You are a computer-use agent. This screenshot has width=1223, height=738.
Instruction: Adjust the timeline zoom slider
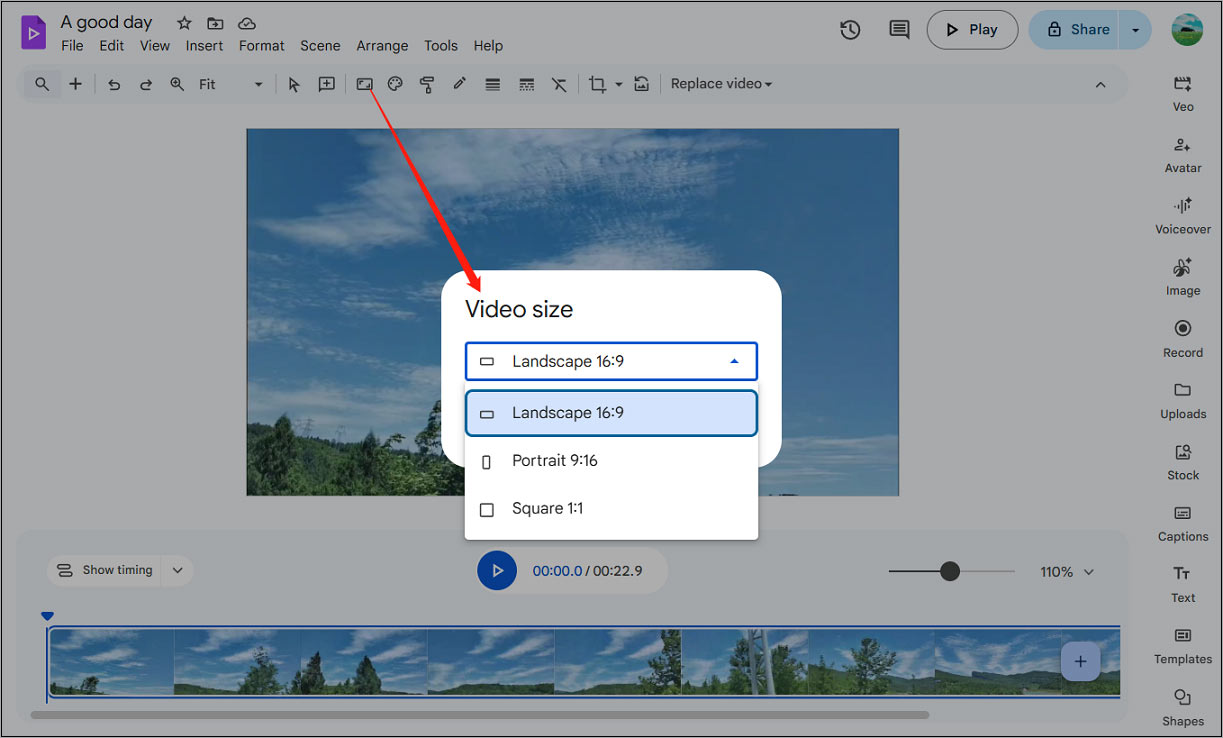[x=948, y=571]
